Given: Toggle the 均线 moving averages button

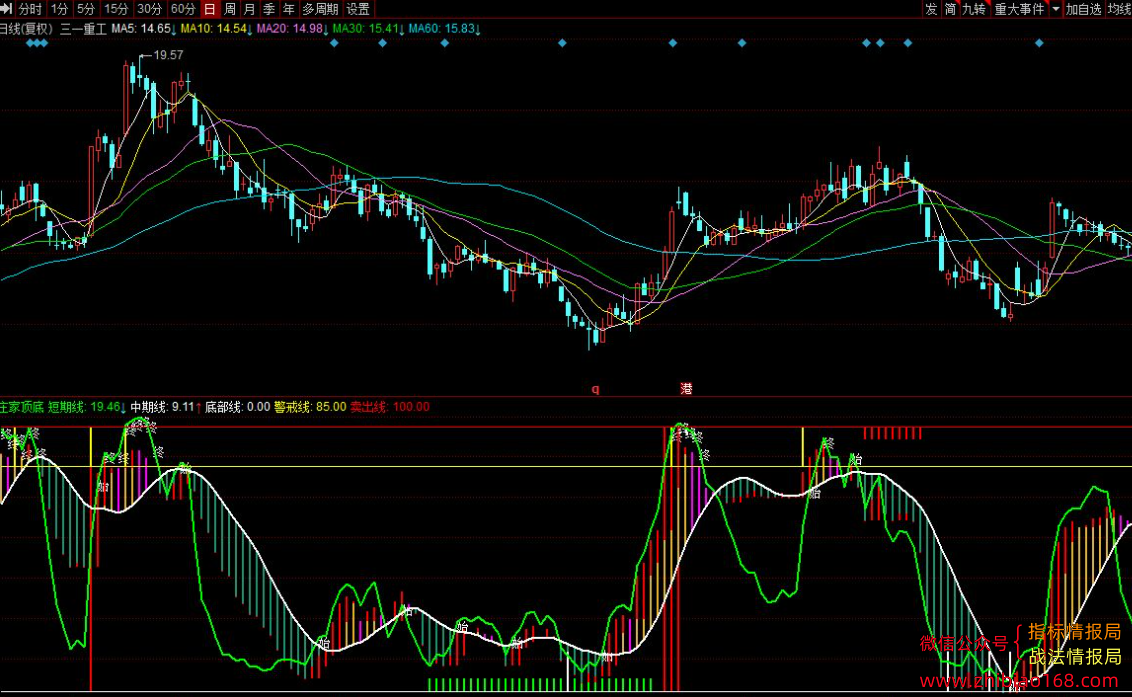Looking at the screenshot, I should pos(1118,9).
